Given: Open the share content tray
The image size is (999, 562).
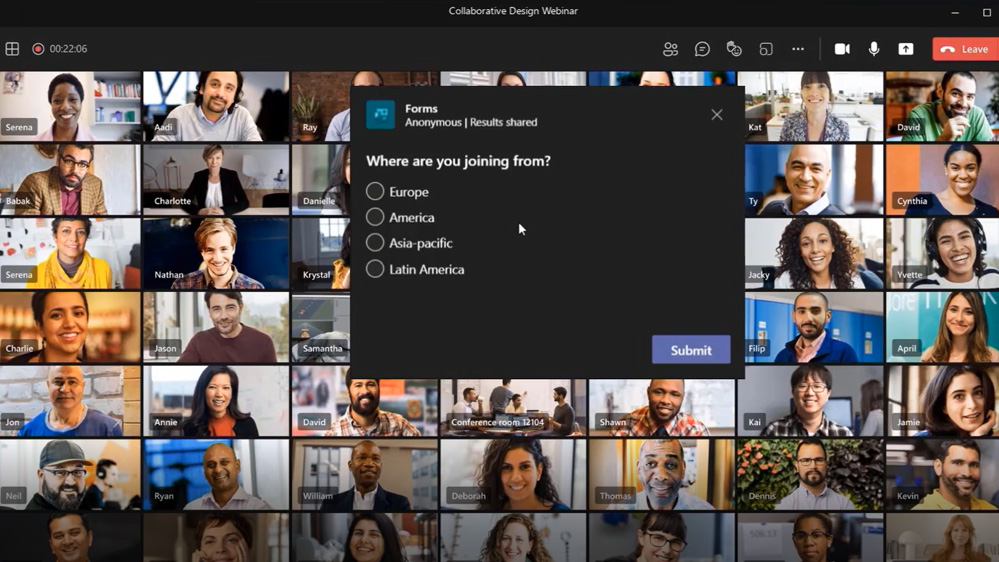Looking at the screenshot, I should pyautogui.click(x=906, y=48).
